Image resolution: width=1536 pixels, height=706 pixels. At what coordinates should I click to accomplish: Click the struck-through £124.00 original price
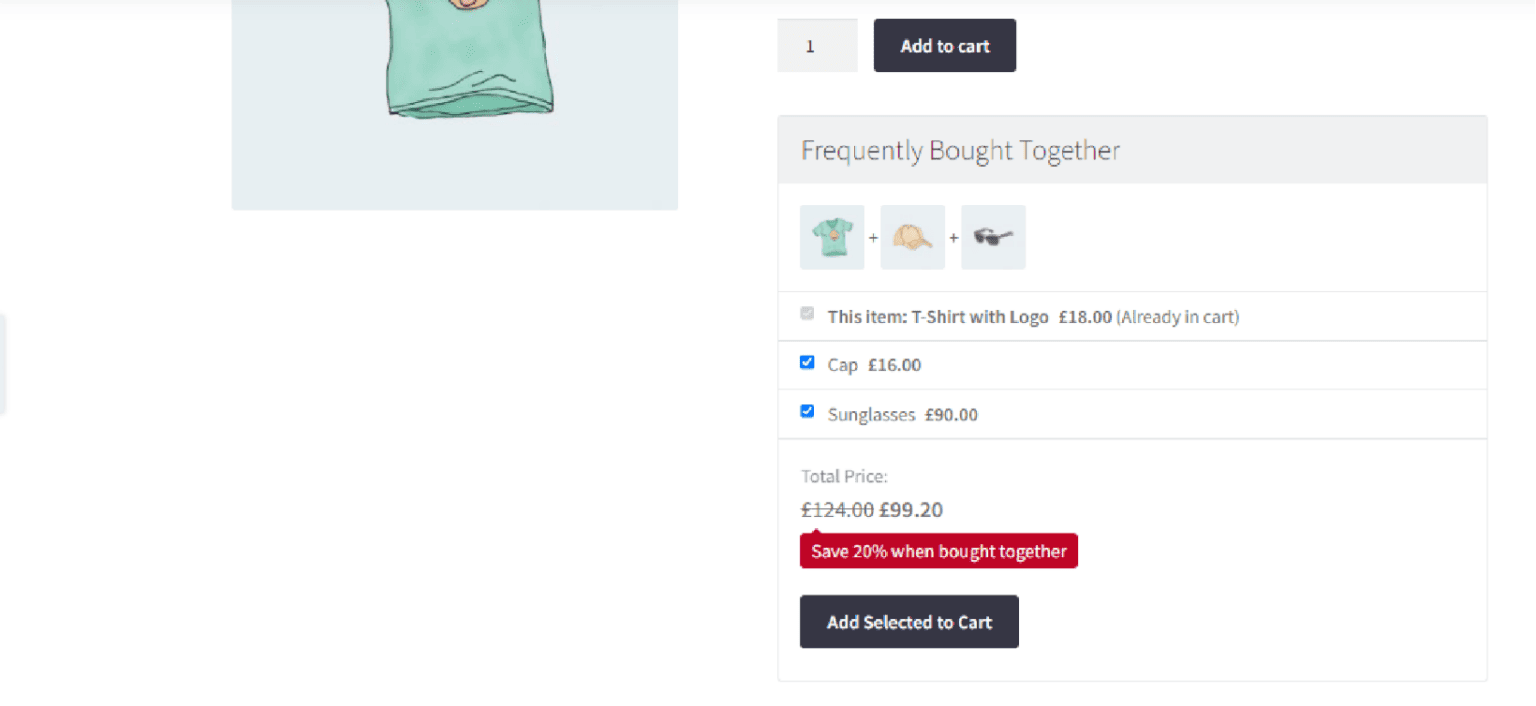click(x=837, y=510)
